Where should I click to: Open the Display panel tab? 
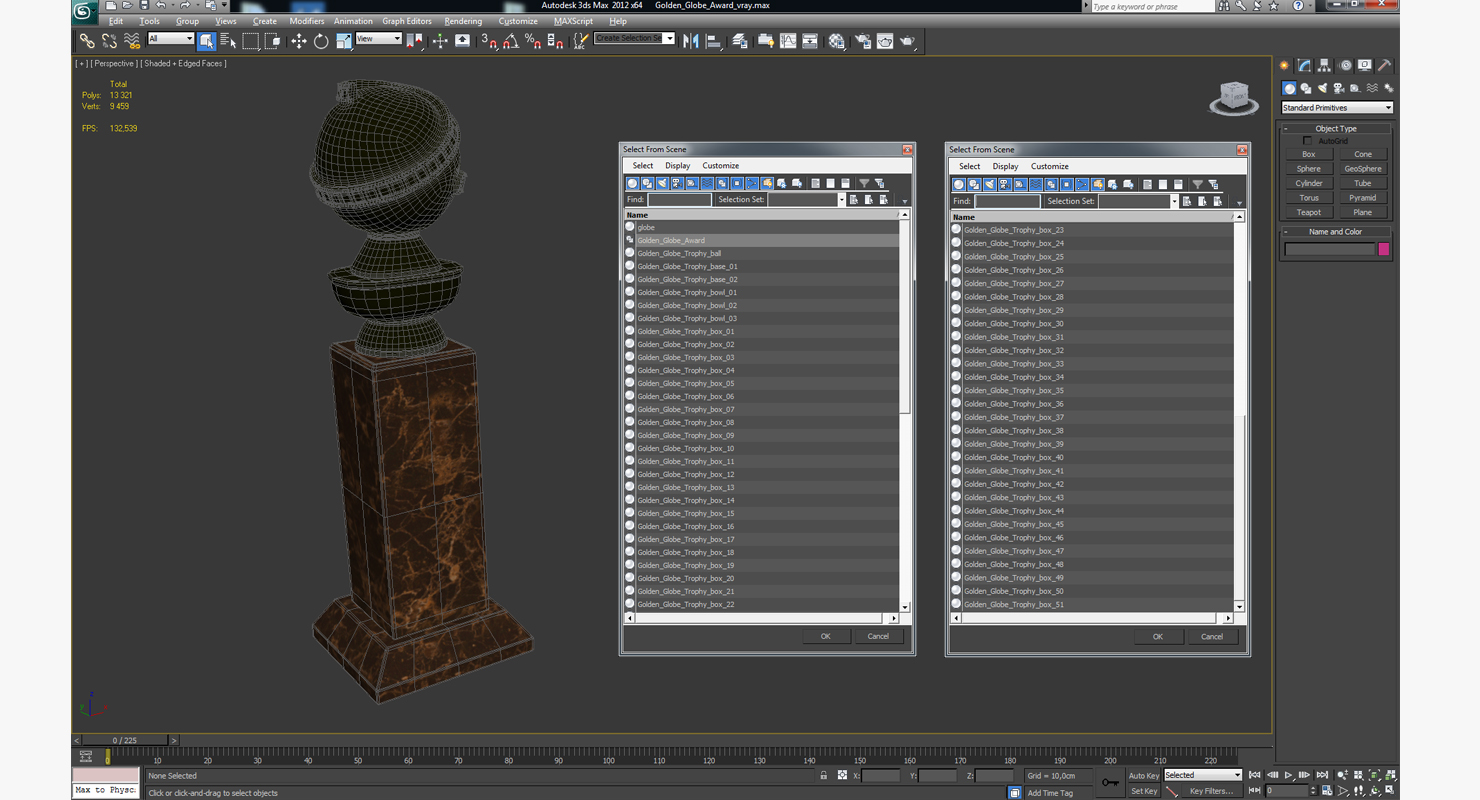[x=1365, y=65]
